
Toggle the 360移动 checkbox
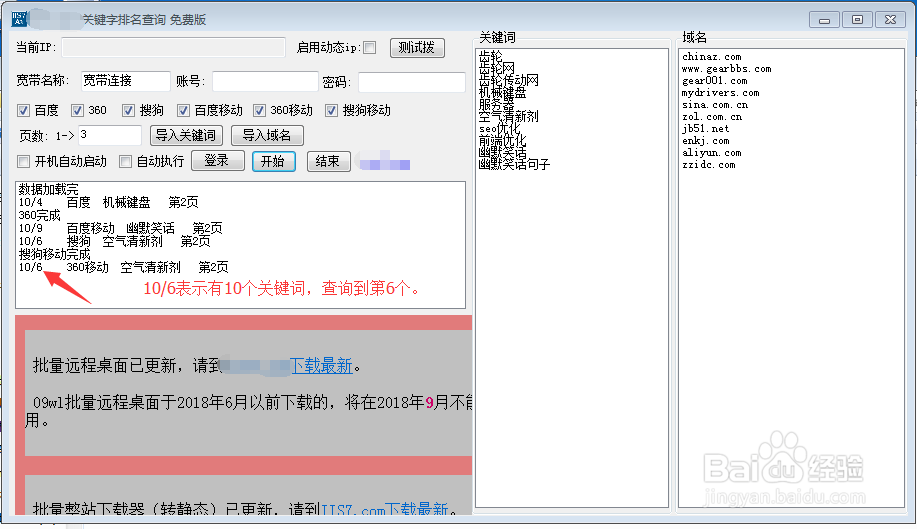coord(259,110)
